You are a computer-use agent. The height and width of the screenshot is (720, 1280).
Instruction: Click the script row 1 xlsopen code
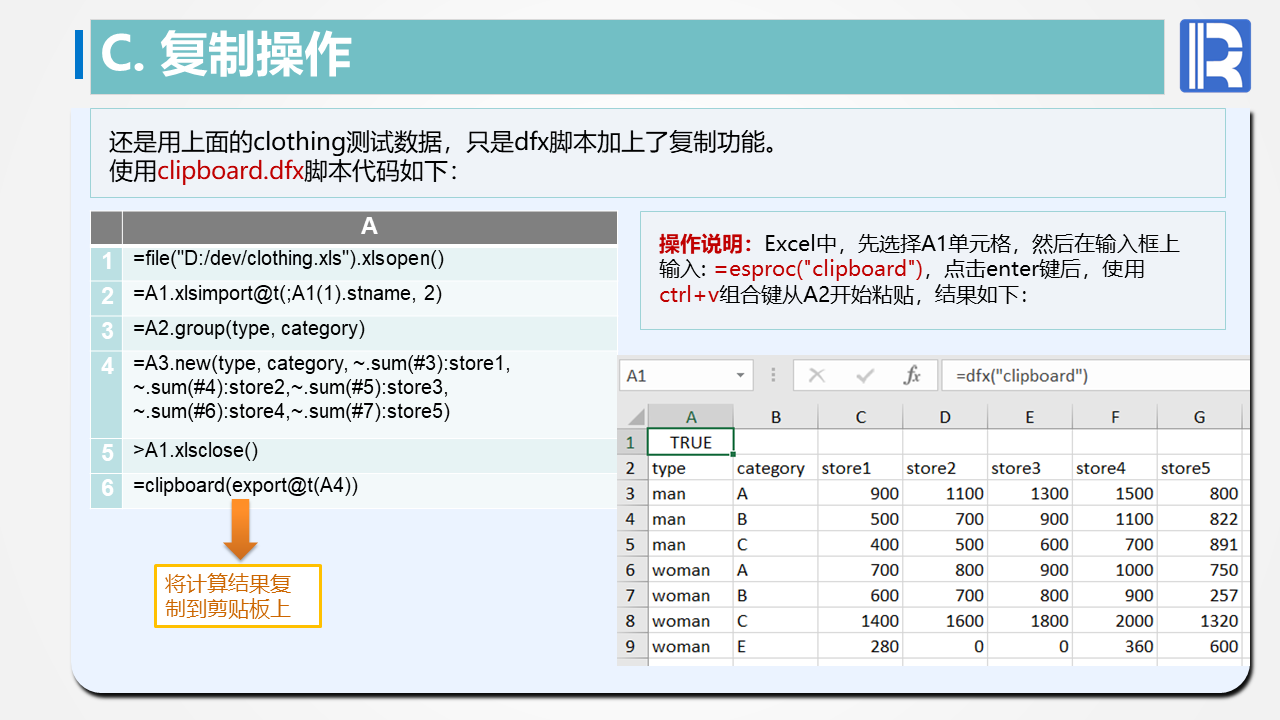(288, 259)
